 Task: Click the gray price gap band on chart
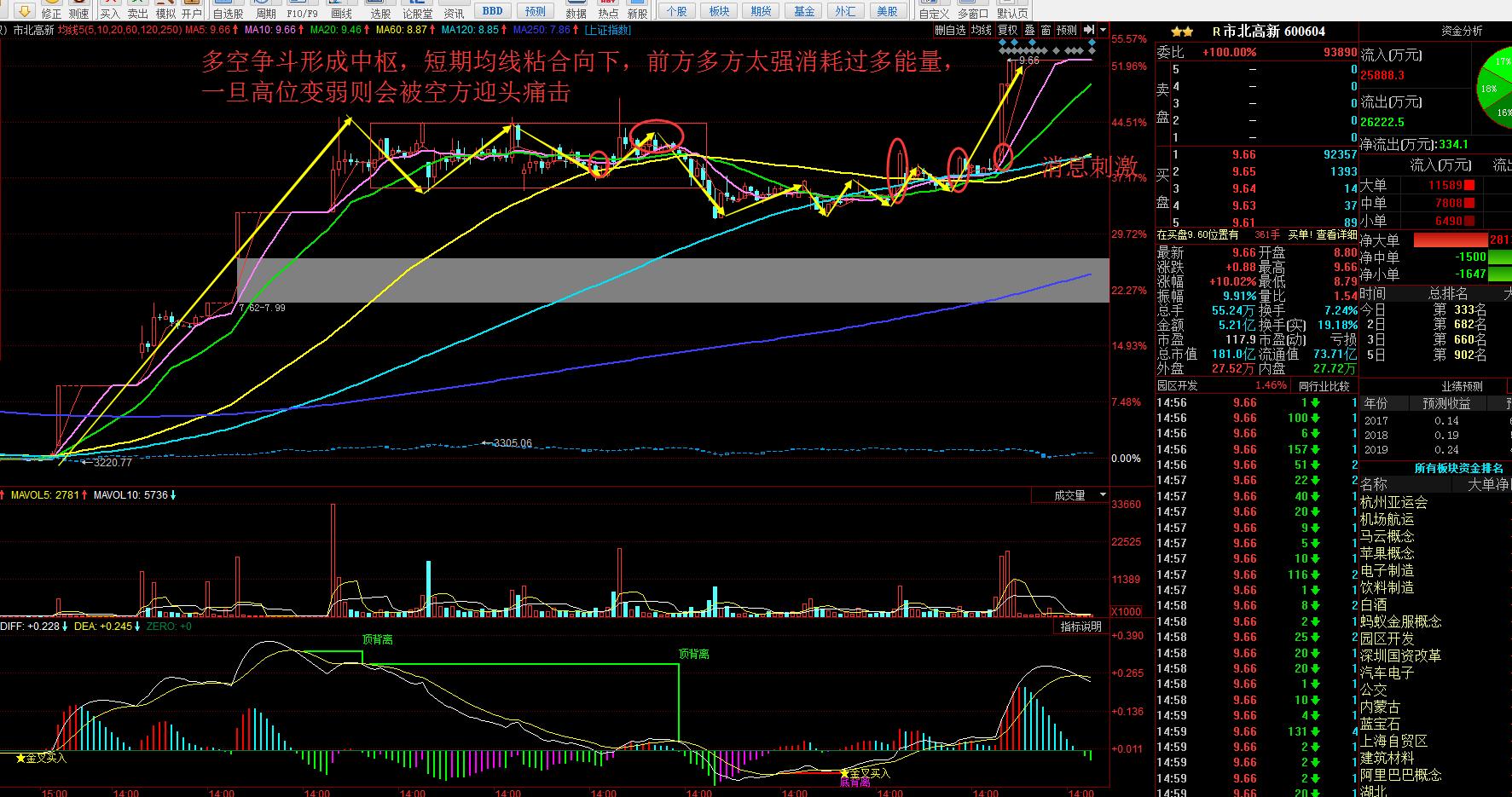click(x=672, y=280)
